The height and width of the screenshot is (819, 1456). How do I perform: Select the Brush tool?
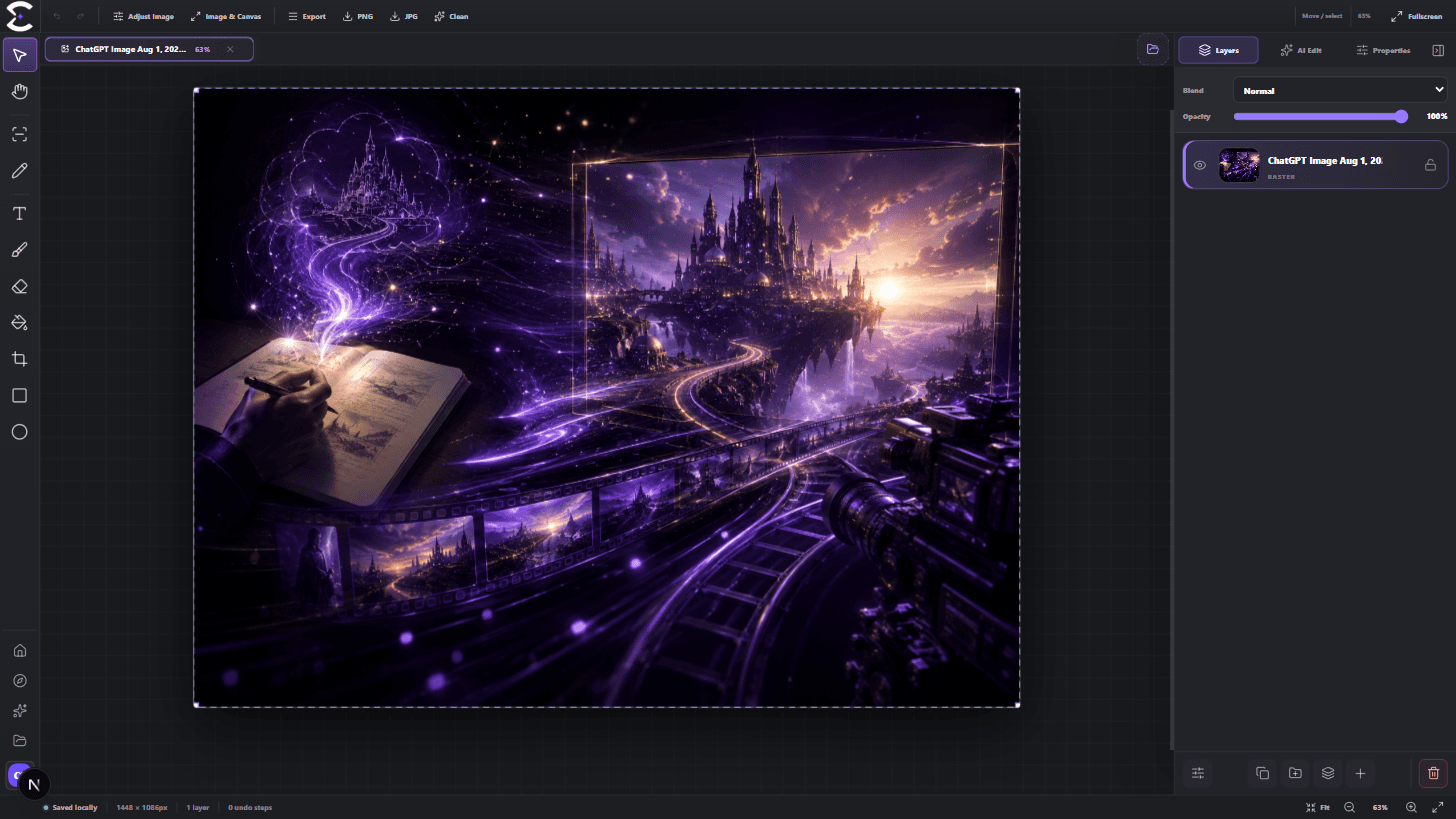pos(19,250)
